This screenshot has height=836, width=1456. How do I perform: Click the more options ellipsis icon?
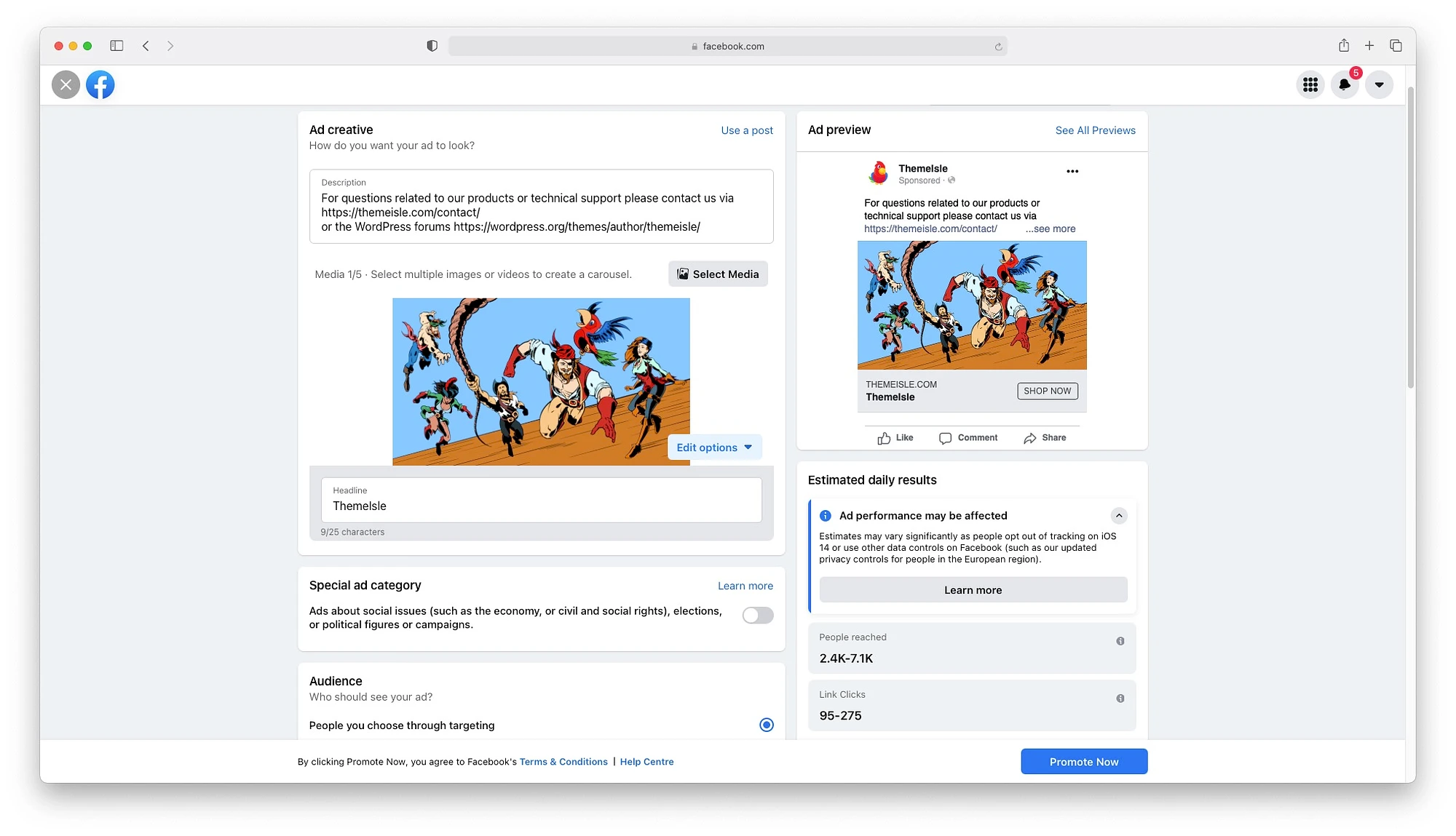point(1072,171)
